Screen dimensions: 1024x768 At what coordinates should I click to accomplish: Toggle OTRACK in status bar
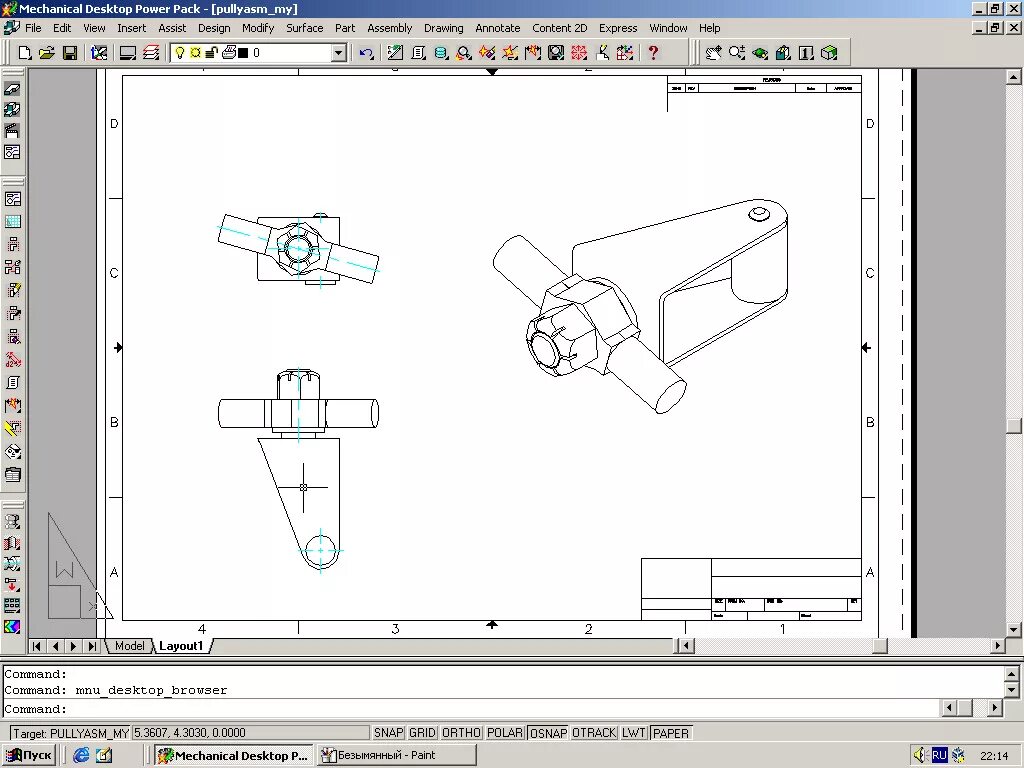coord(594,733)
